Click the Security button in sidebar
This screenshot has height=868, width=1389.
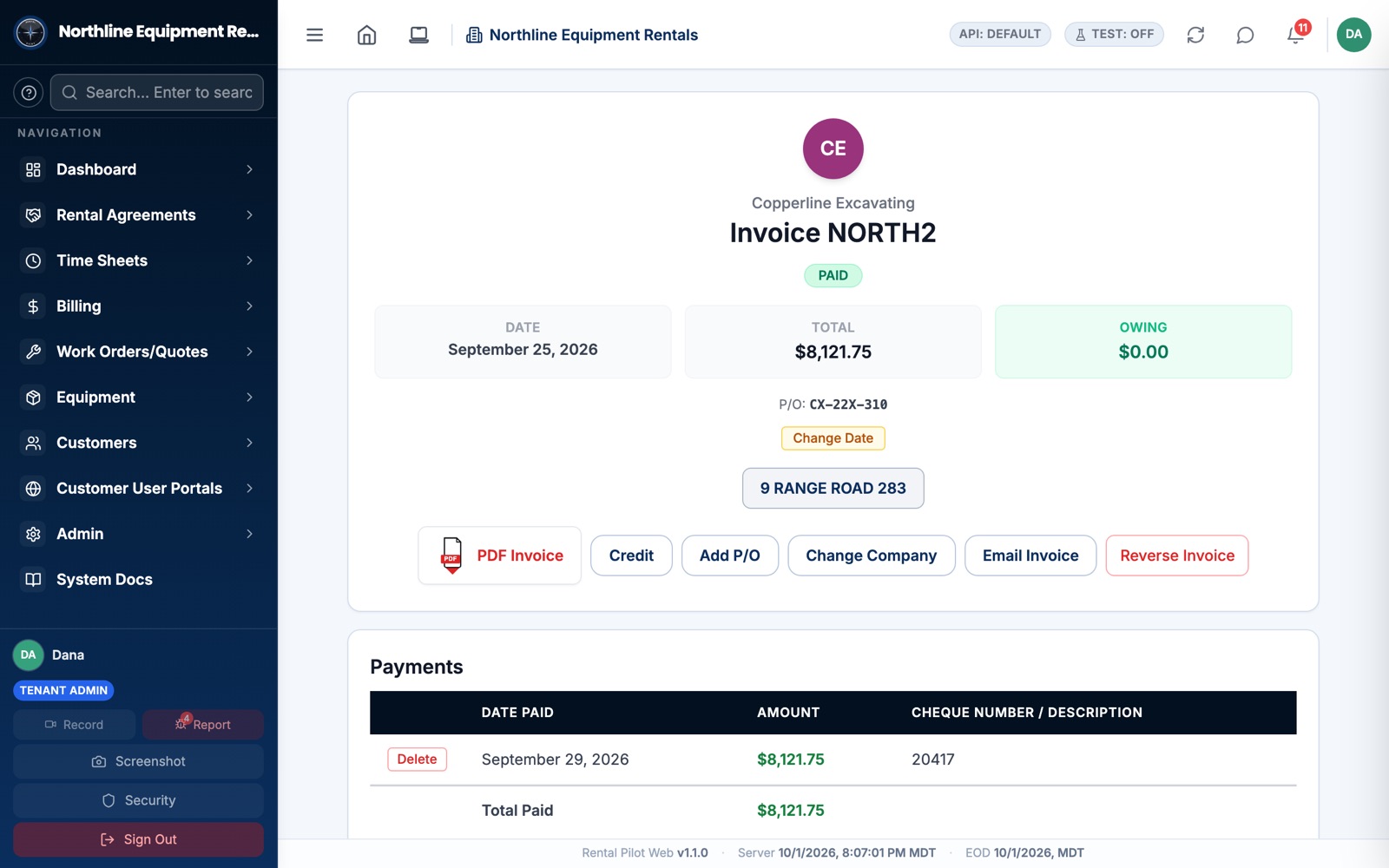click(x=138, y=800)
